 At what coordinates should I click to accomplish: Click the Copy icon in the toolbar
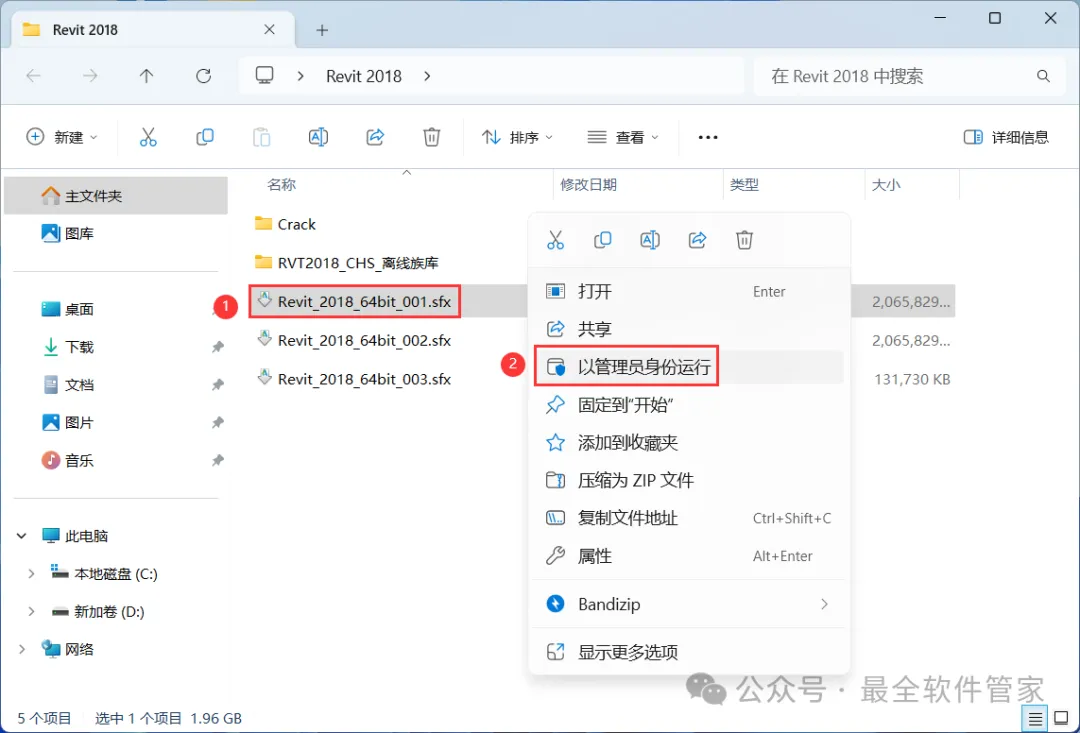click(x=205, y=137)
